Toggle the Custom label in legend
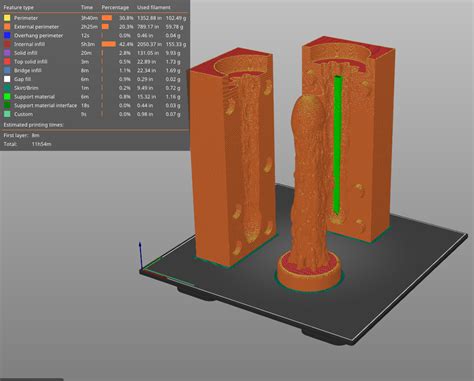474x381 pixels. click(x=23, y=114)
